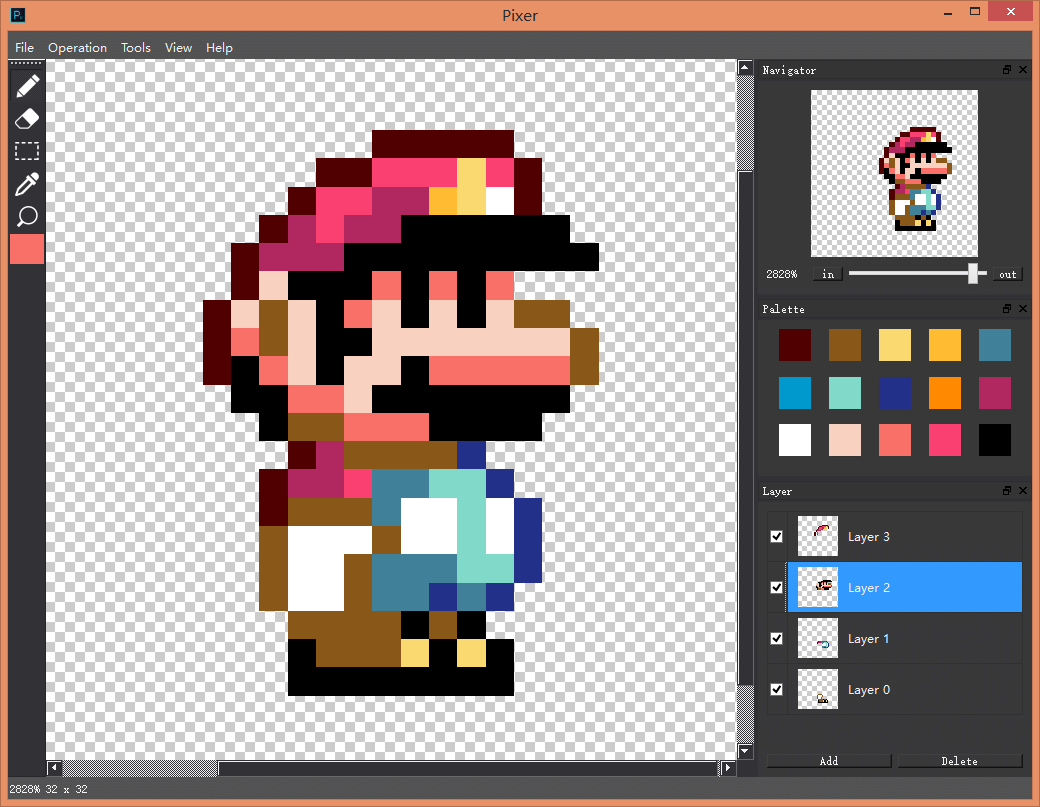1040x807 pixels.
Task: Click the zoom 'out' button in Navigator
Action: click(1008, 274)
